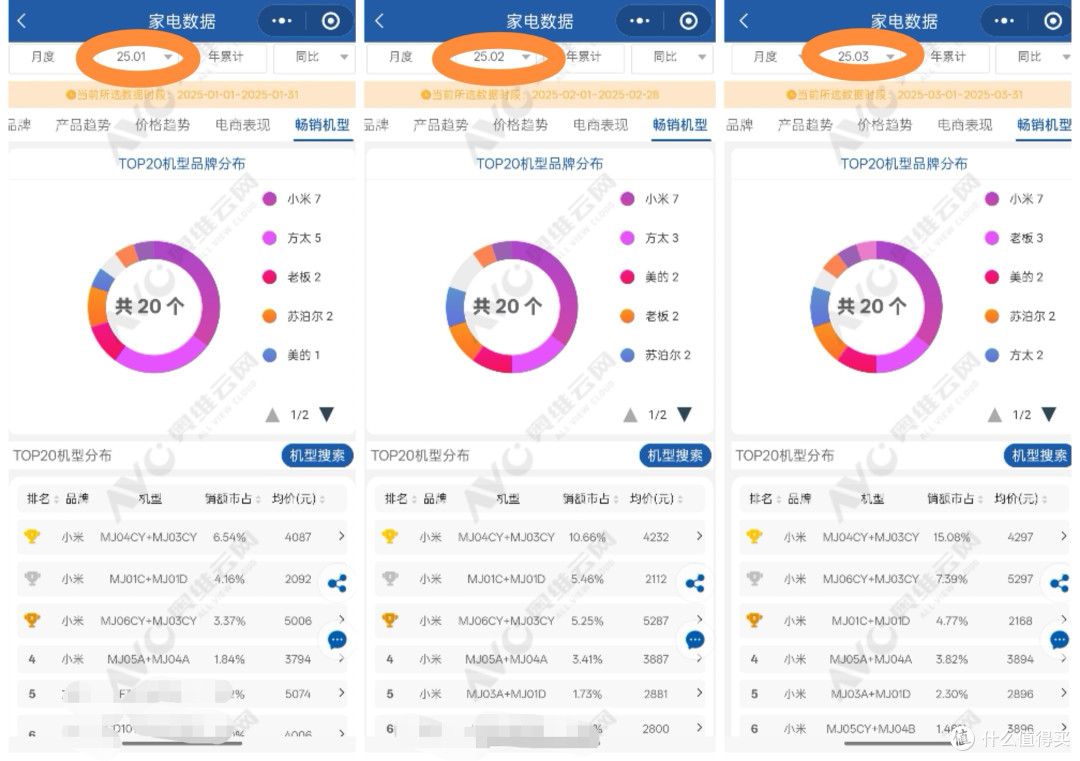
Task: Tap the donut chart on the 25.03 screen
Action: [876, 306]
